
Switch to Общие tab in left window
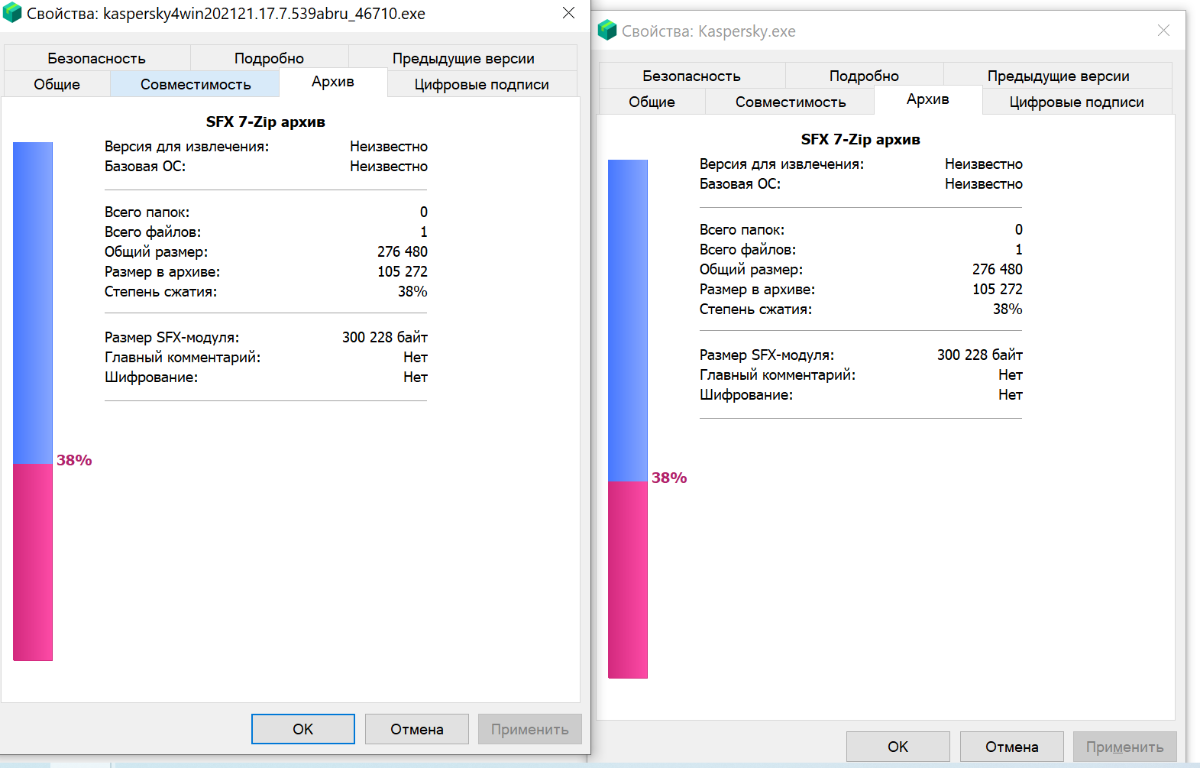(57, 84)
